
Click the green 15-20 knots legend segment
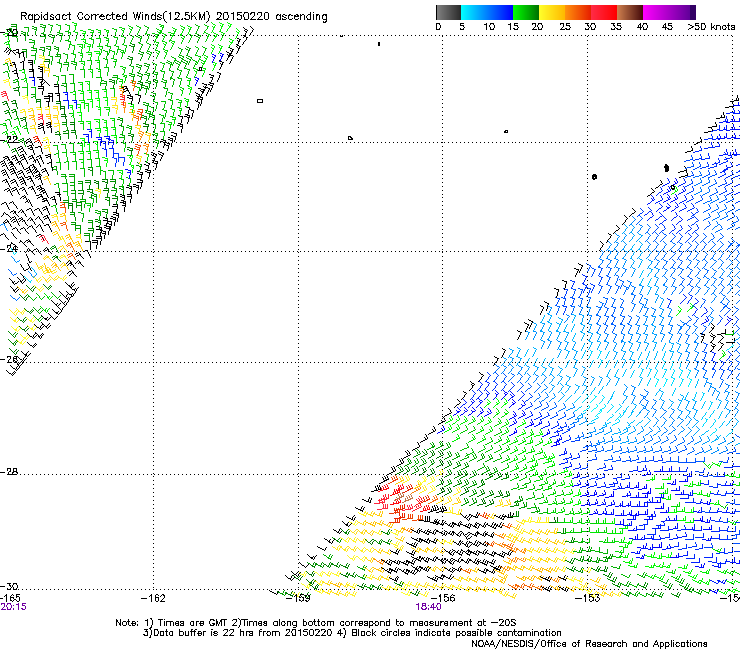pos(526,12)
